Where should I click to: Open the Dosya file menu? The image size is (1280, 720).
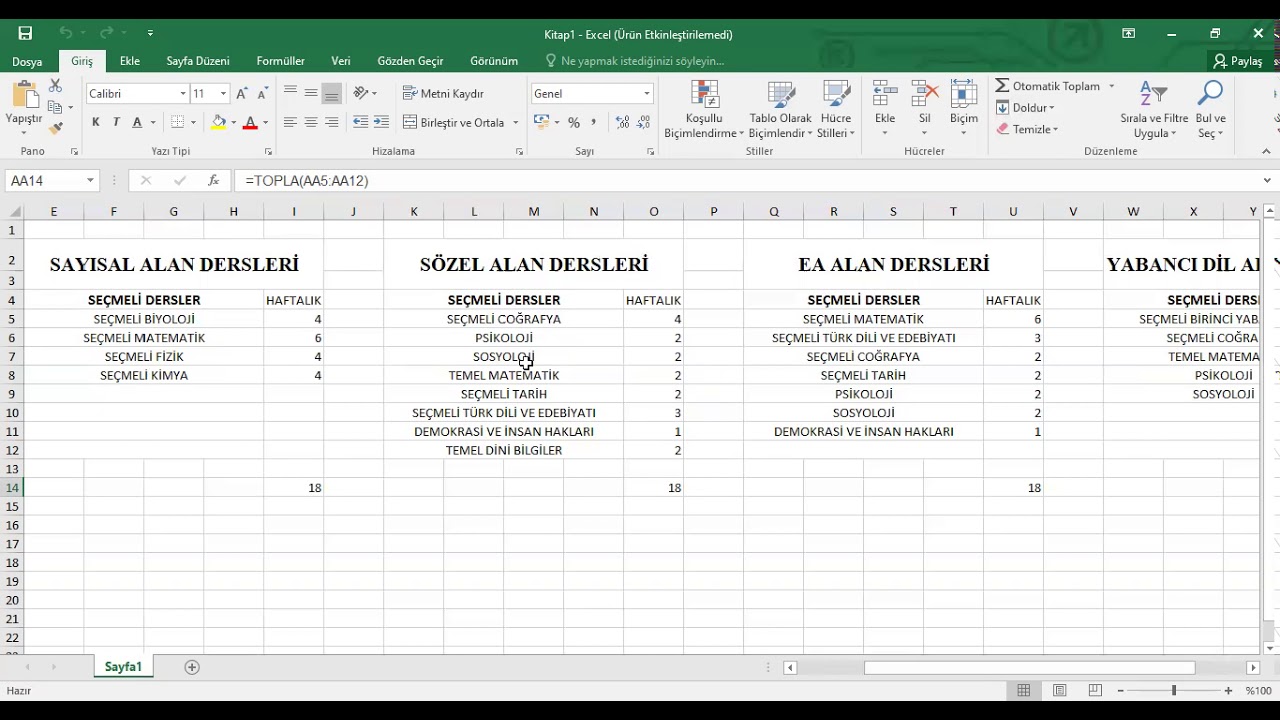[x=27, y=61]
